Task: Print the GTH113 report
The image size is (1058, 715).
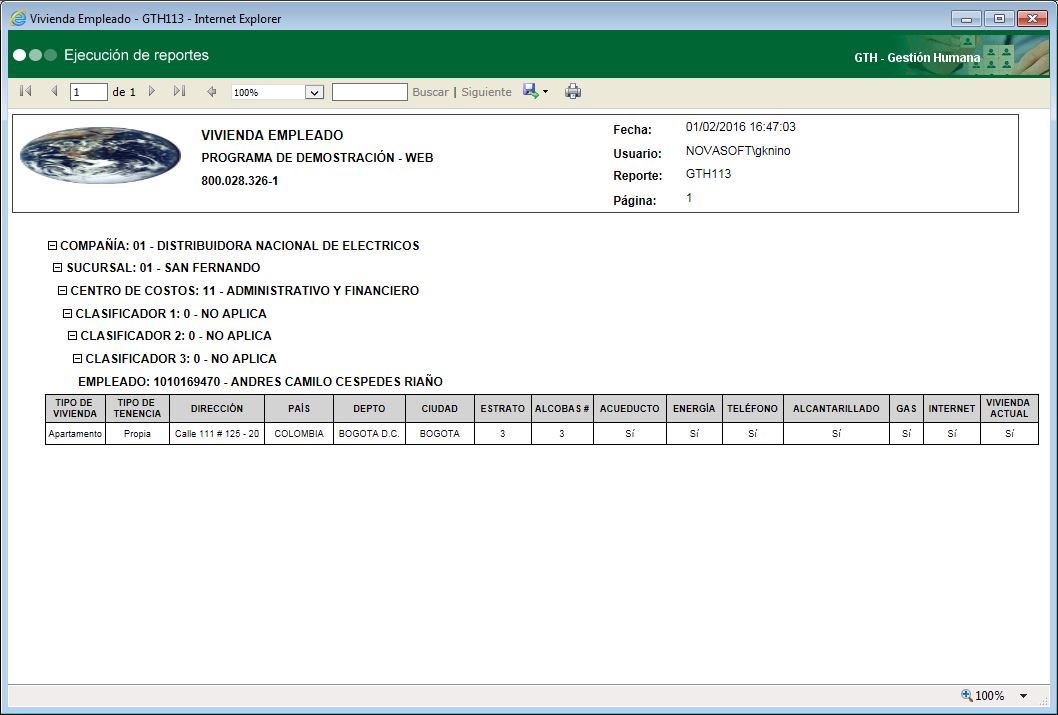Action: click(x=573, y=91)
